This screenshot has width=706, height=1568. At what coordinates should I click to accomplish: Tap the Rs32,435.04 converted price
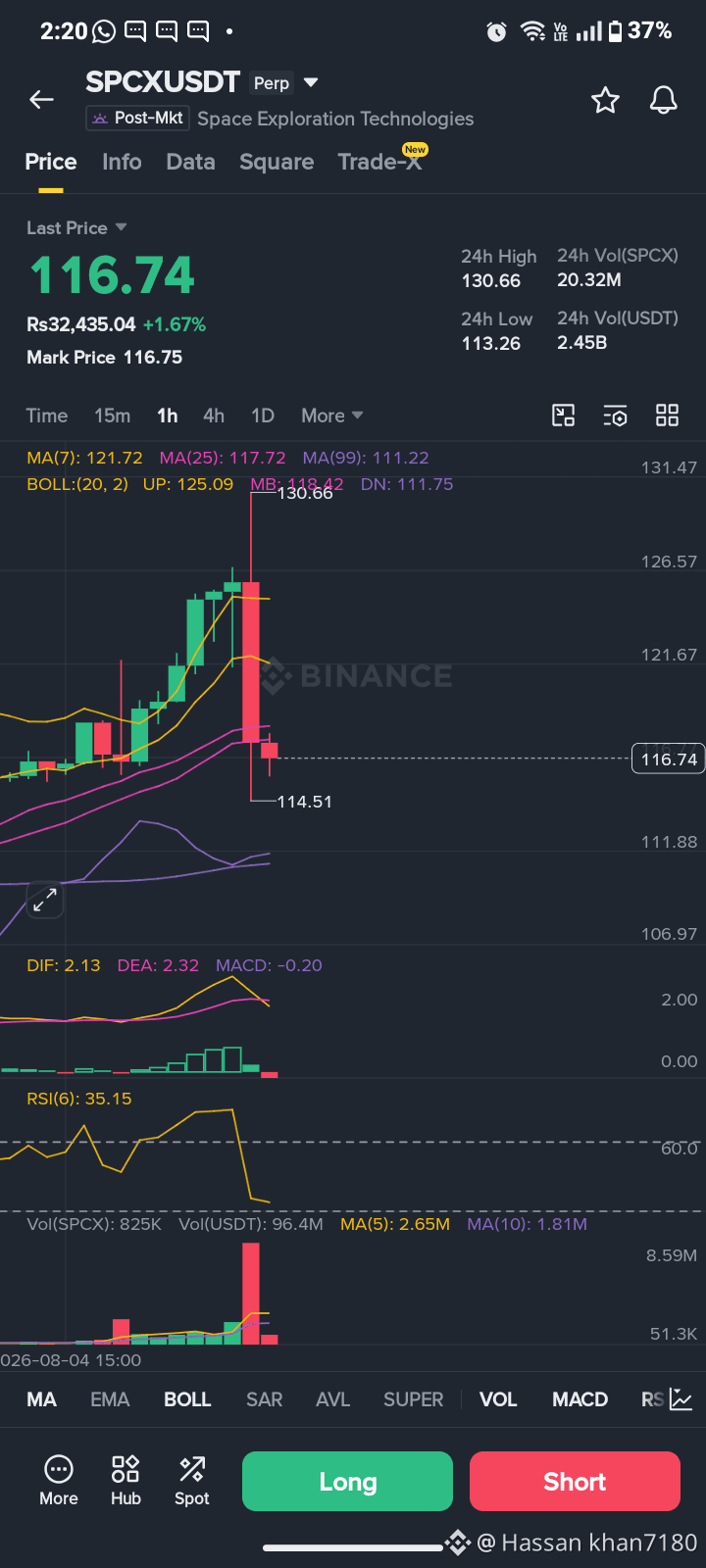81,324
